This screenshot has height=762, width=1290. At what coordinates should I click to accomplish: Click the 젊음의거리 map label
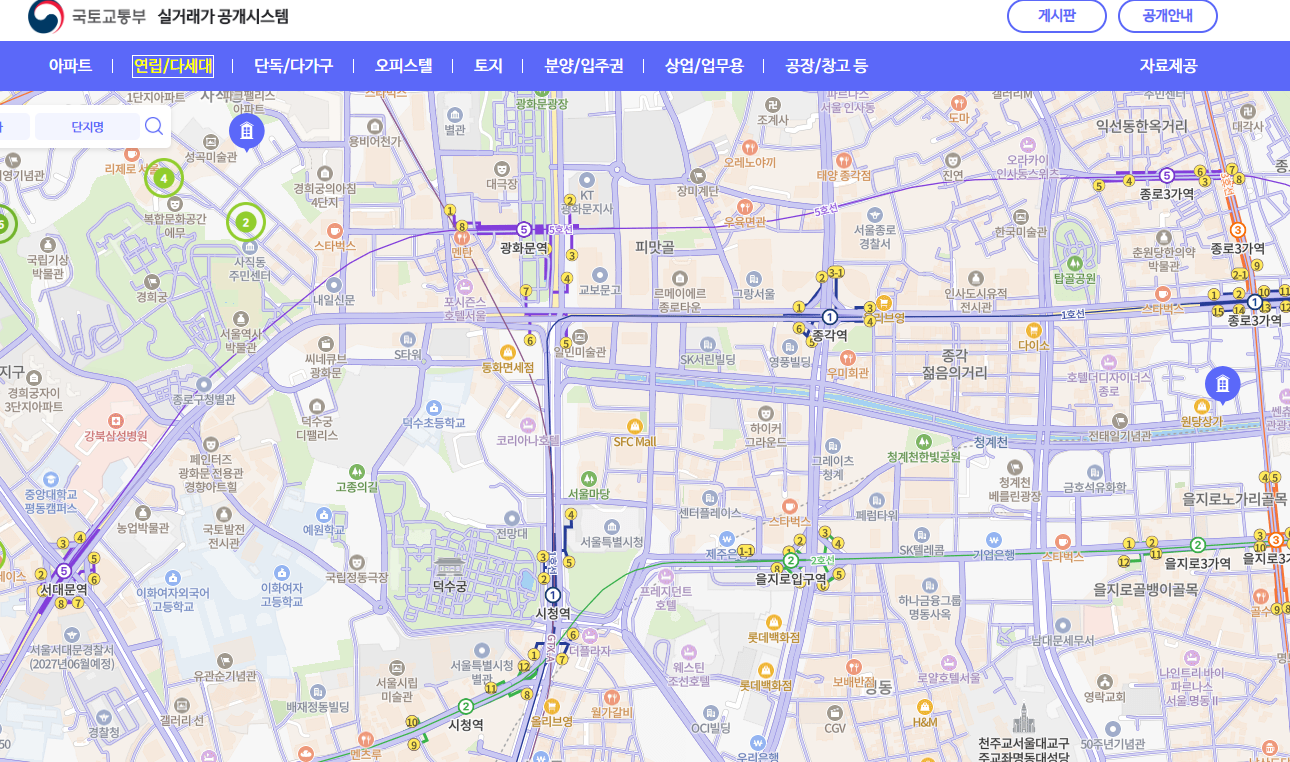coord(955,372)
